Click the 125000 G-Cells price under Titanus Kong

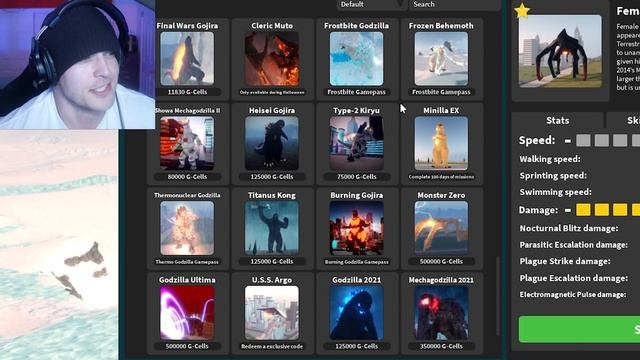point(272,262)
